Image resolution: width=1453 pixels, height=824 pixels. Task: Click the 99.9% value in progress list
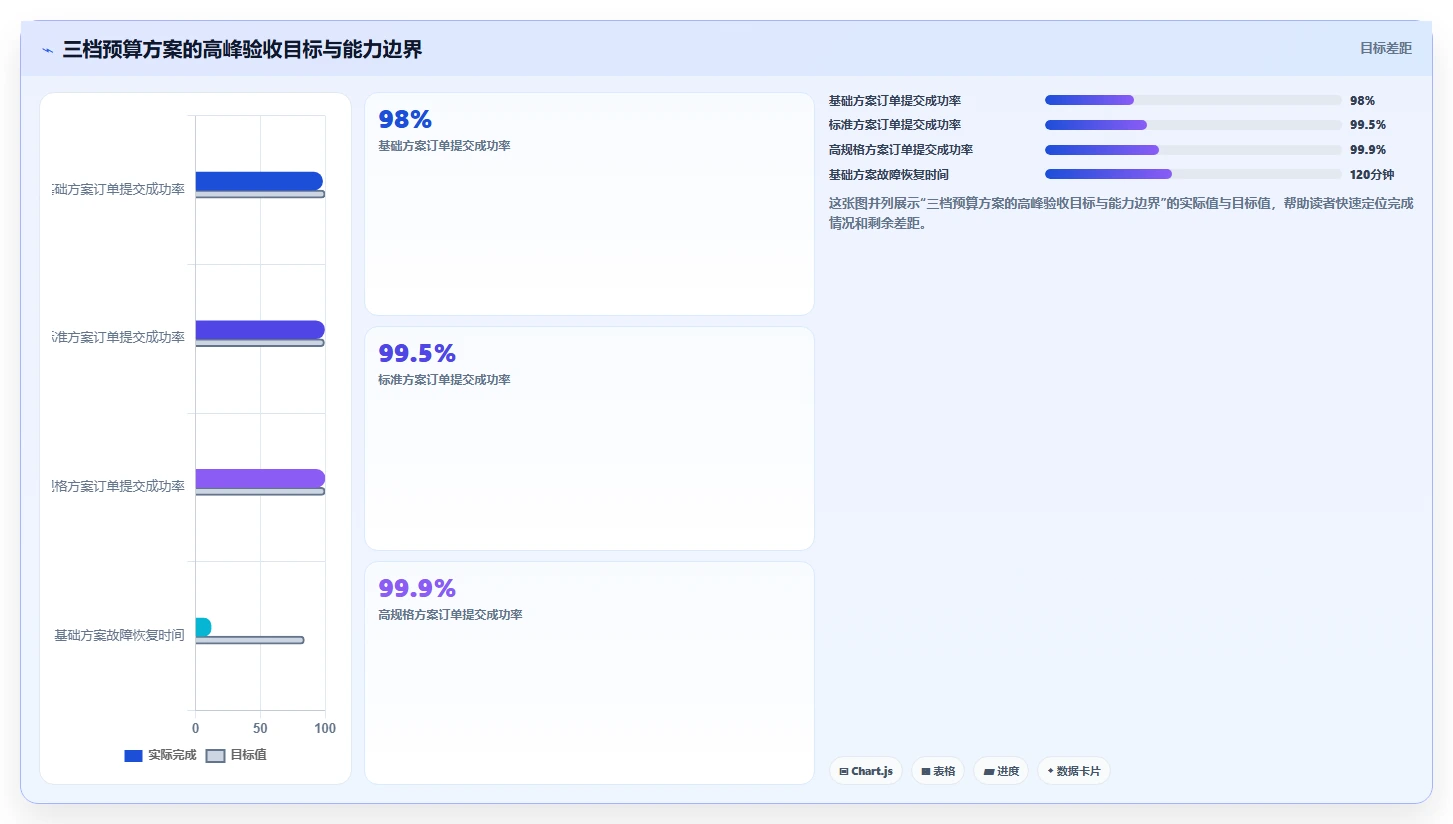pyautogui.click(x=1368, y=150)
